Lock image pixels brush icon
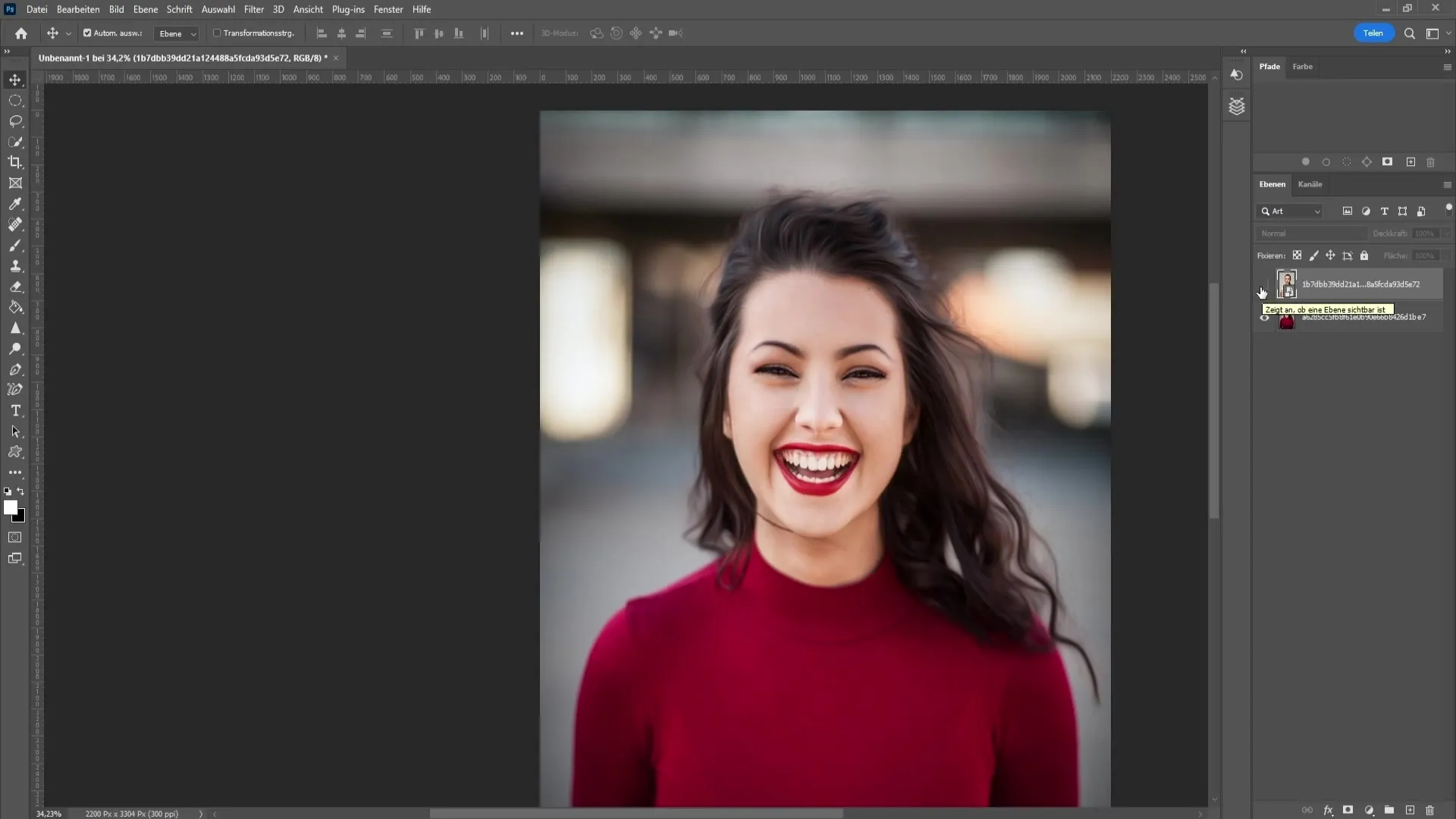 tap(1314, 256)
